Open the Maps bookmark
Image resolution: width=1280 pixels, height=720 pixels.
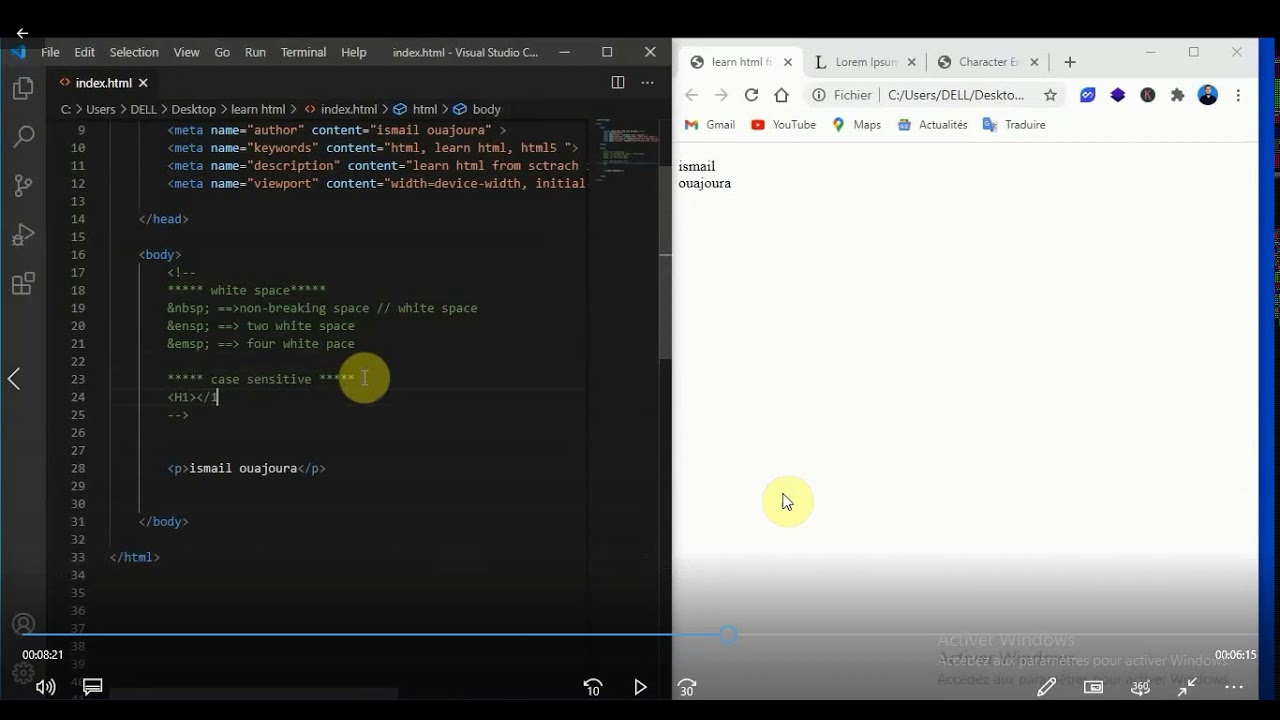pos(856,125)
